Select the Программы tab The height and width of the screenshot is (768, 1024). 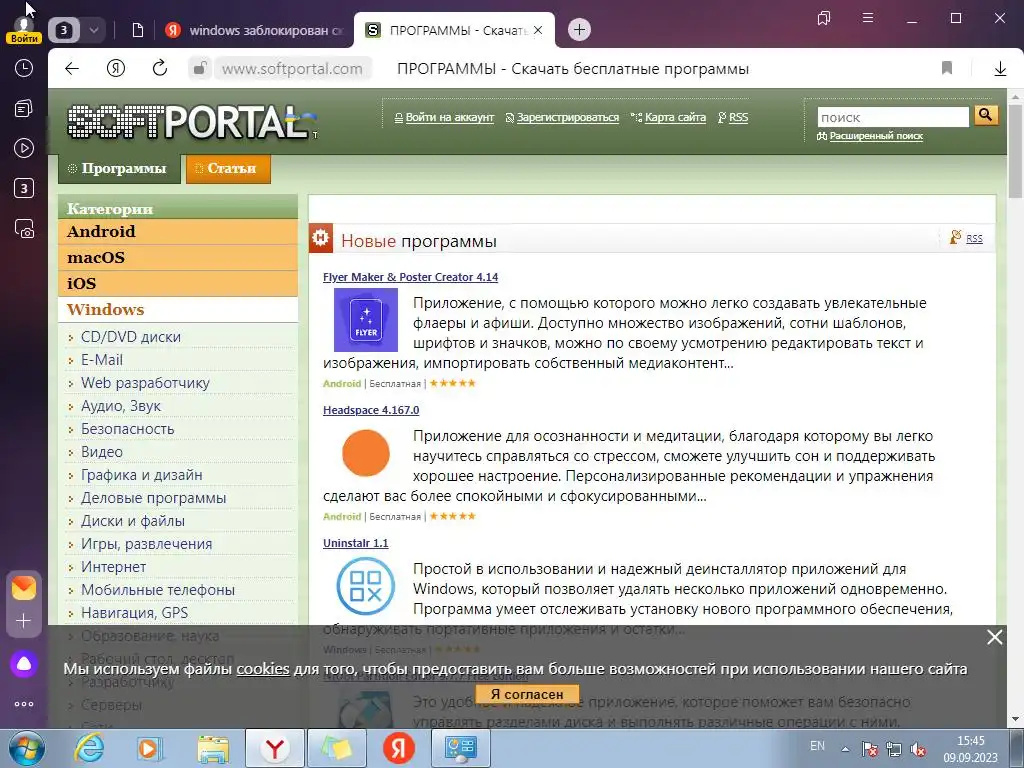[x=119, y=168]
